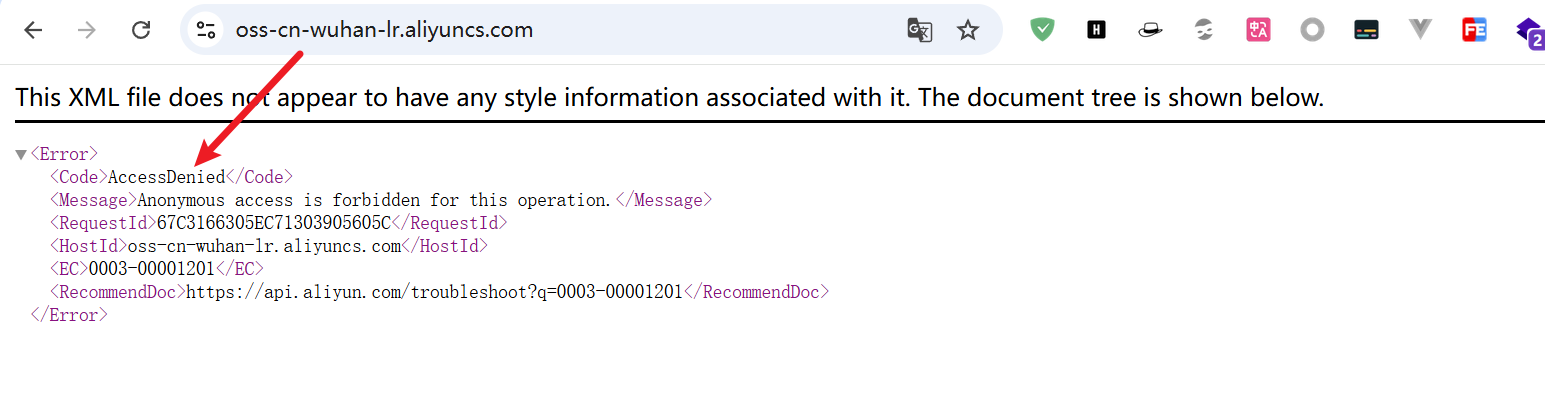Click the Vue devtools extension icon

1420,30
